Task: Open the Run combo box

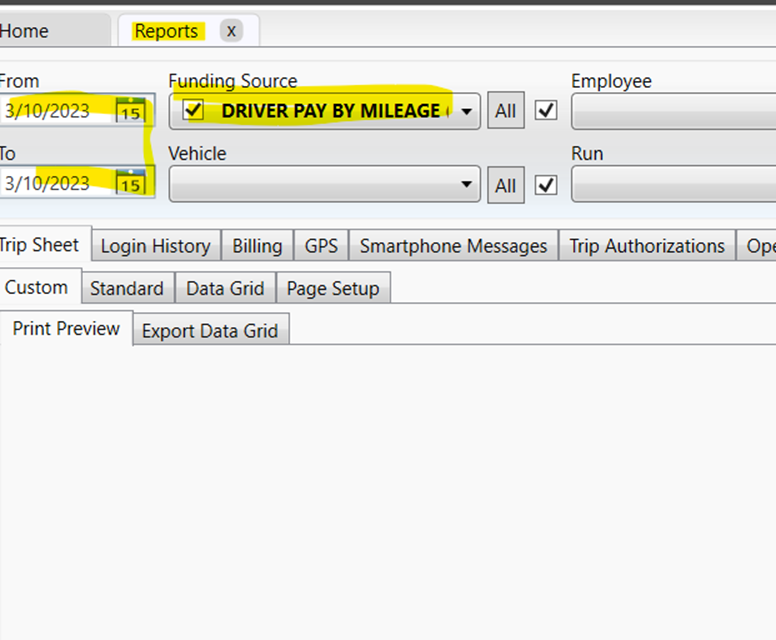Action: coord(674,184)
